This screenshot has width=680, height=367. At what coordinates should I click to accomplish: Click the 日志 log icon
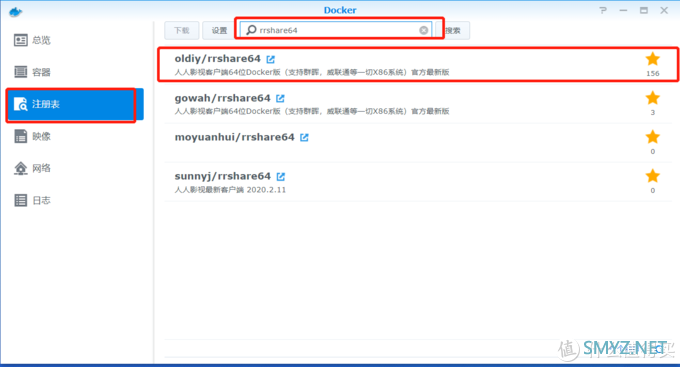click(x=20, y=200)
